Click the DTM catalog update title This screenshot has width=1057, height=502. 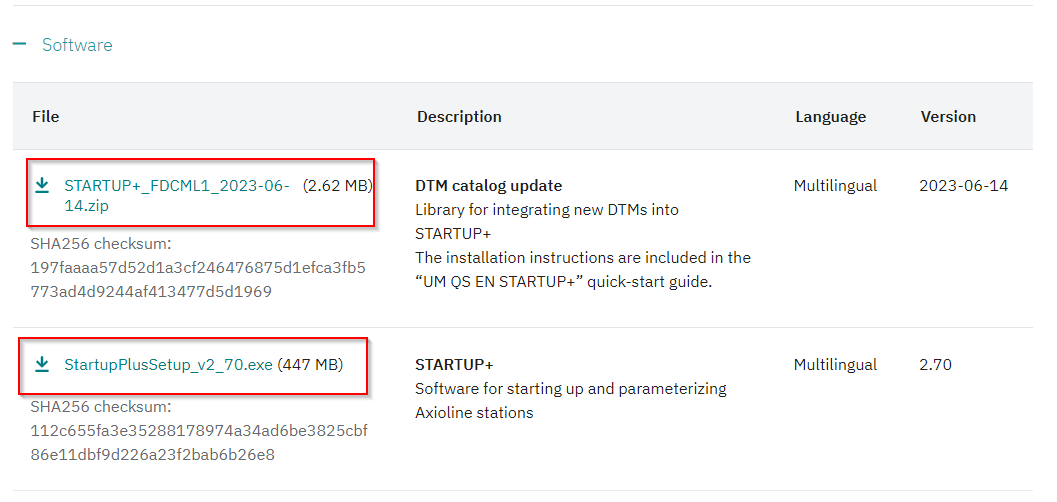click(489, 185)
